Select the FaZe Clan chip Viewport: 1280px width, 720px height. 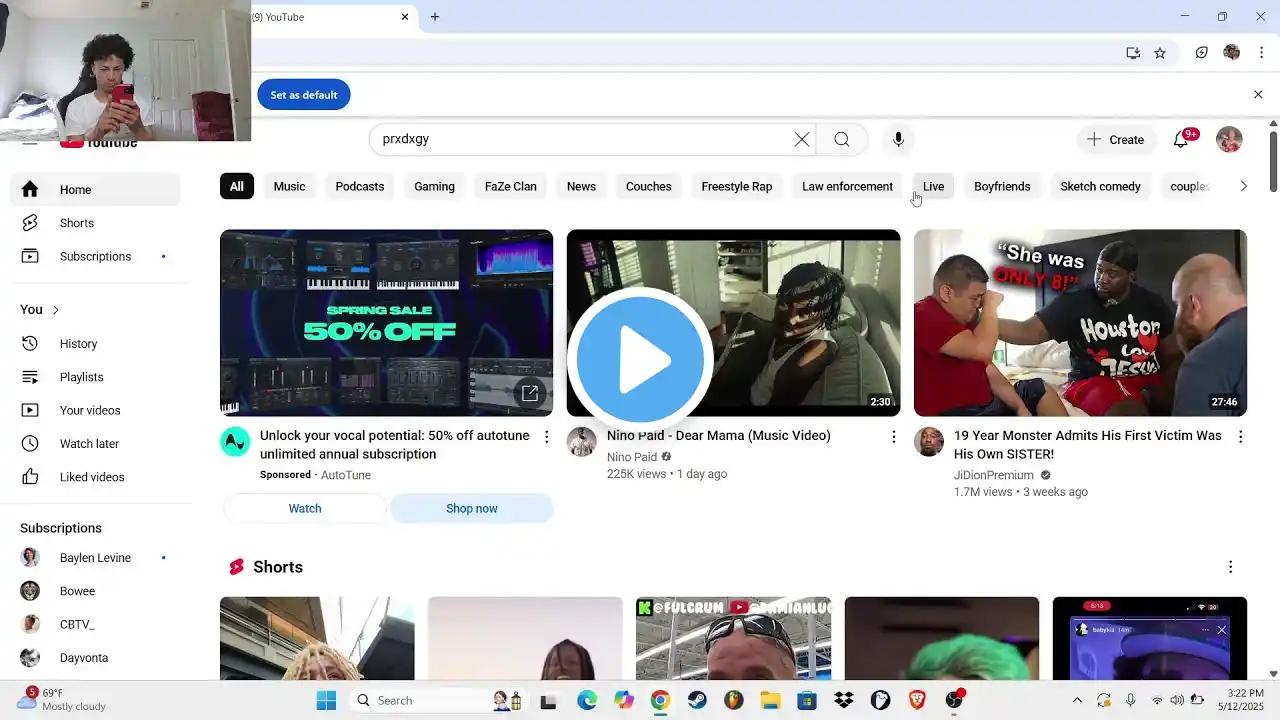tap(511, 186)
